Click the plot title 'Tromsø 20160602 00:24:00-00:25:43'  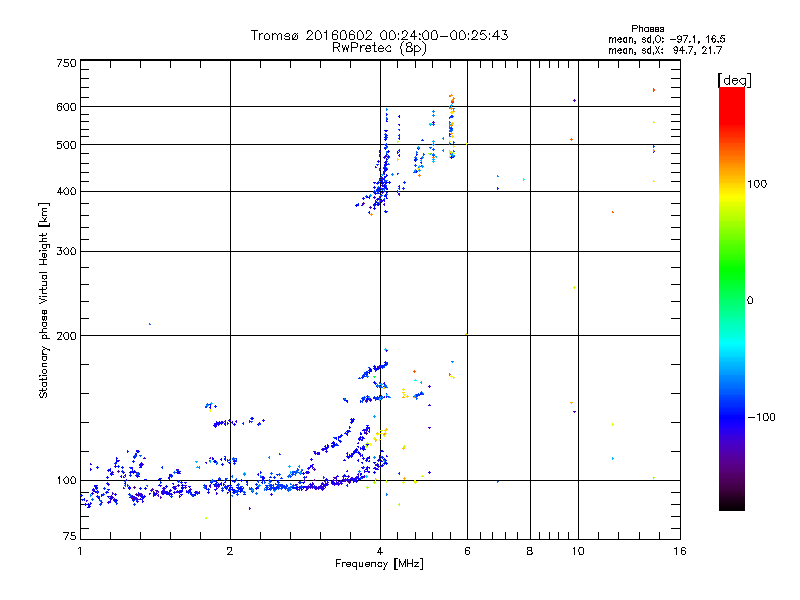point(379,35)
